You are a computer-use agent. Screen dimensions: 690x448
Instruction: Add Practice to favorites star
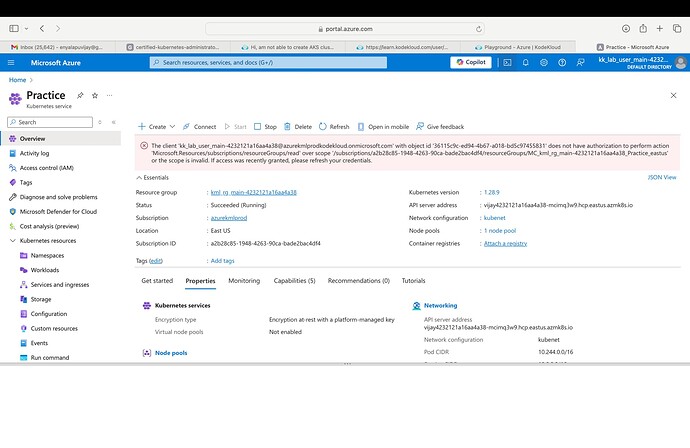[95, 95]
